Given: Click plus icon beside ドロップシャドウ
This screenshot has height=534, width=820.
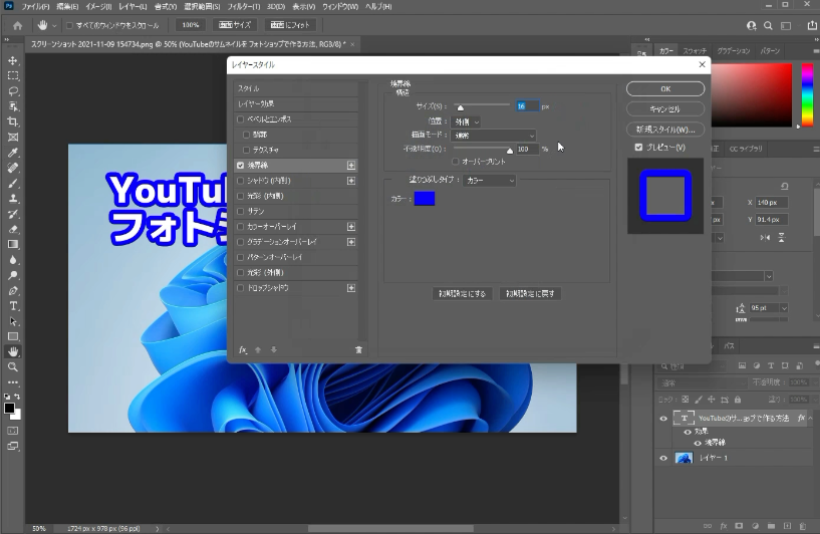Looking at the screenshot, I should tap(351, 288).
